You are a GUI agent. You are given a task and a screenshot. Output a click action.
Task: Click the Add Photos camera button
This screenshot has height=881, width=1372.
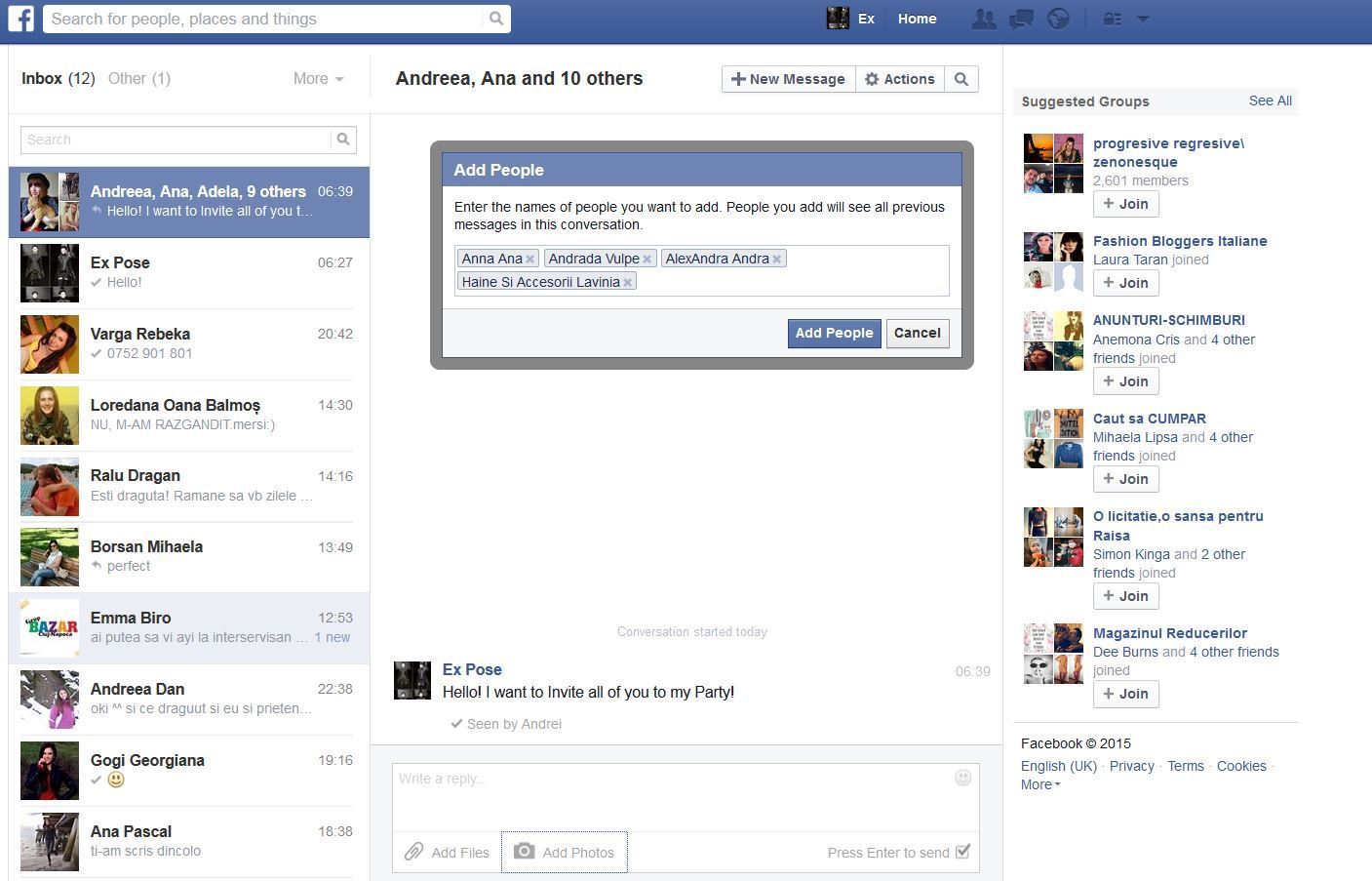[565, 852]
